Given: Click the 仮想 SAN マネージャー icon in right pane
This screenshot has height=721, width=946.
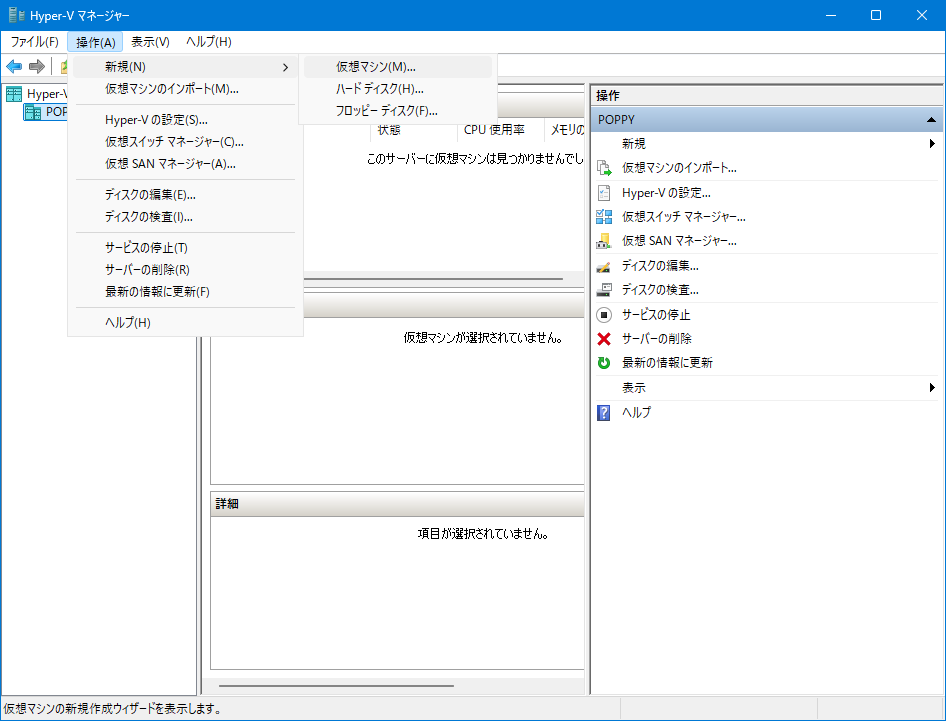Looking at the screenshot, I should [604, 241].
